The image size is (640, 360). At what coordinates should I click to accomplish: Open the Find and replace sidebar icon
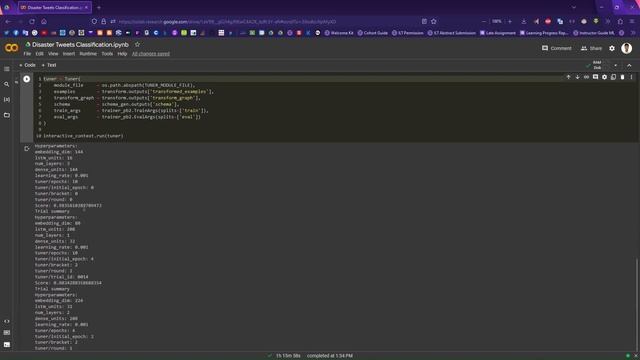tap(7, 84)
